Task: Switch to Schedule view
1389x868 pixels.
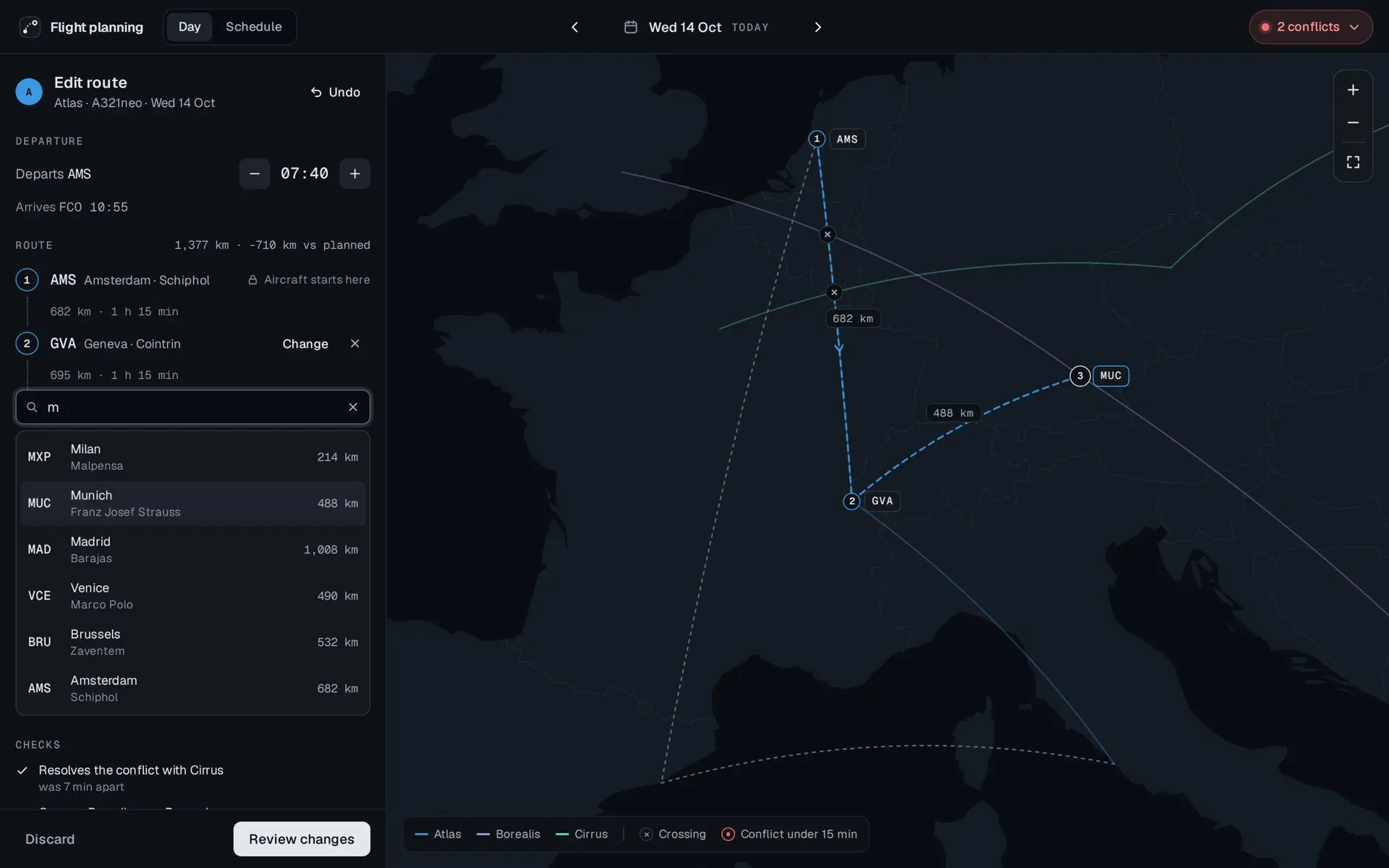Action: [x=254, y=27]
